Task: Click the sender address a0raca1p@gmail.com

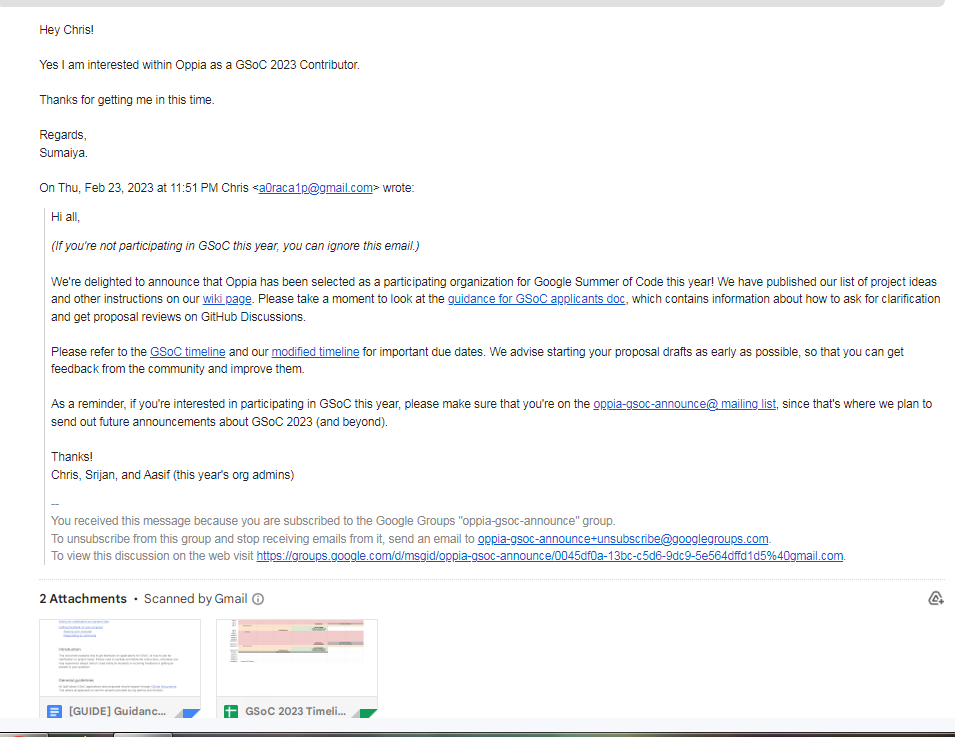Action: tap(315, 187)
